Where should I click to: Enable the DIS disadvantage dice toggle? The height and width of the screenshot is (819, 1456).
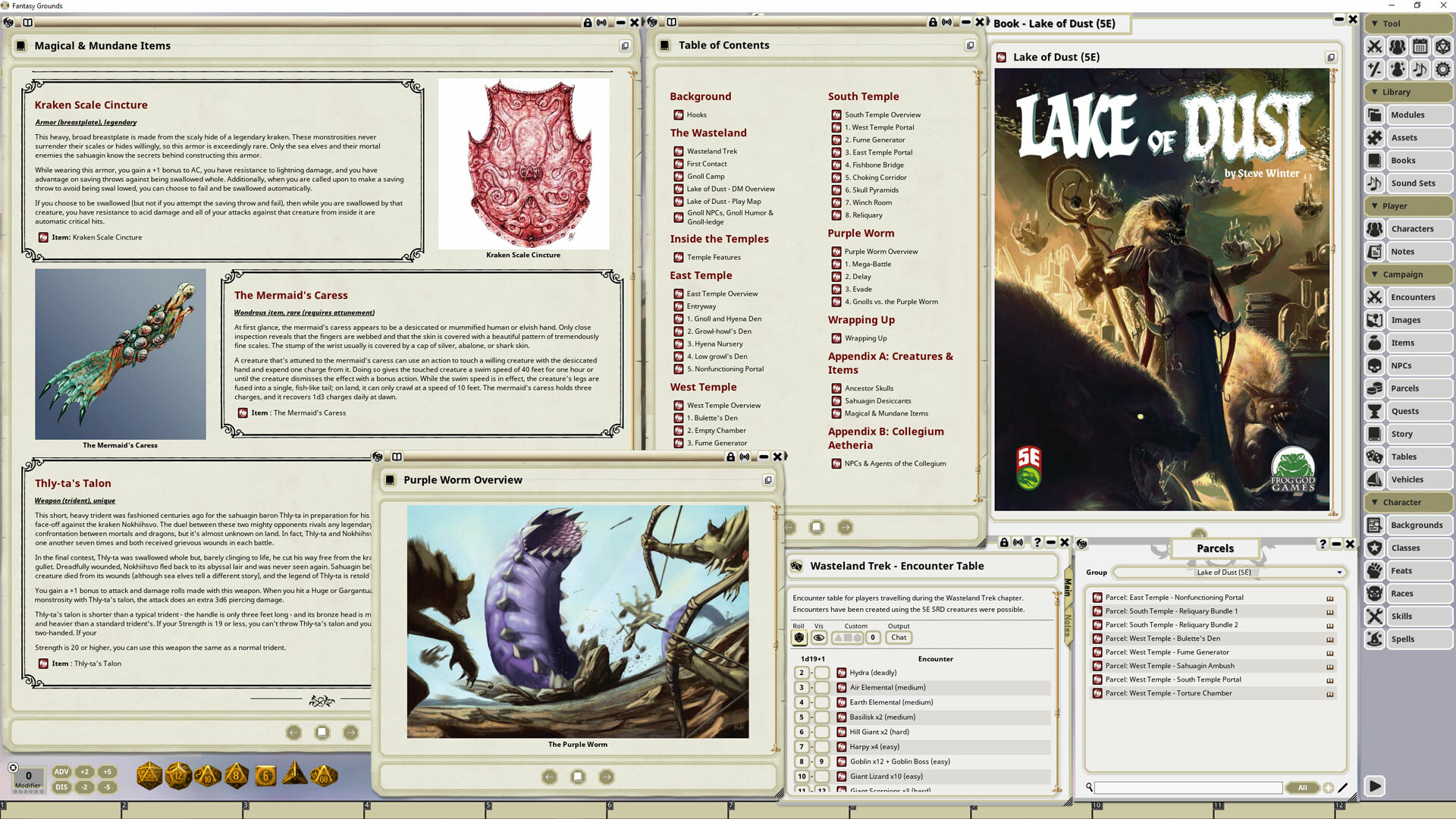(x=61, y=787)
